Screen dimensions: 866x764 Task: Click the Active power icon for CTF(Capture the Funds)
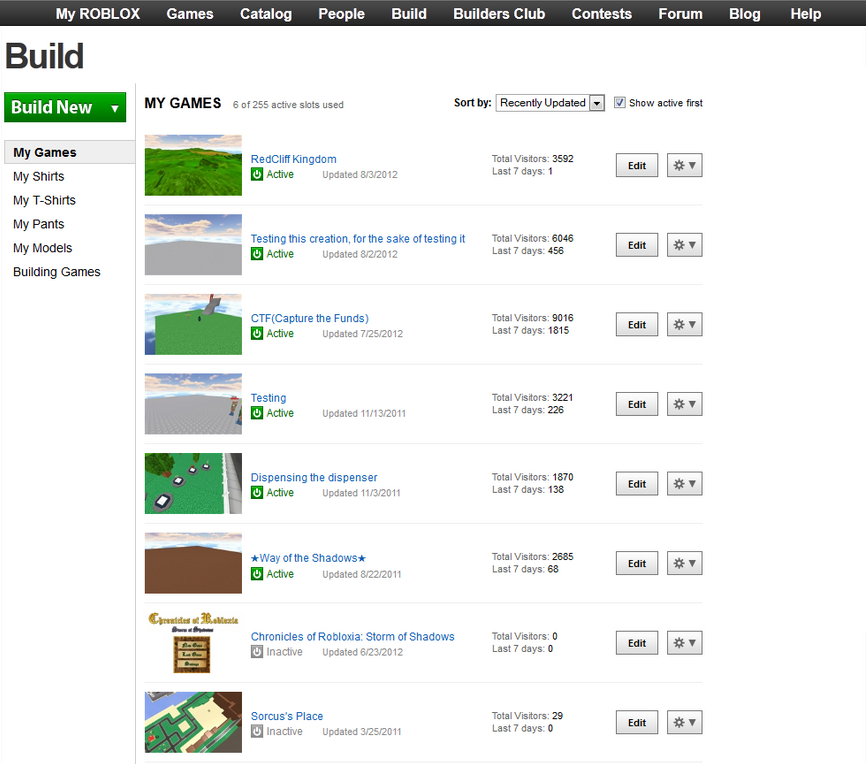[257, 334]
